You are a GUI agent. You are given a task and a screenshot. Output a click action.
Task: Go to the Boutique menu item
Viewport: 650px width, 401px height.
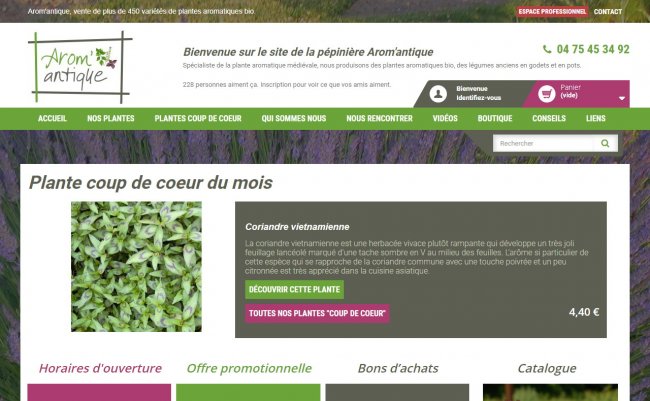(495, 119)
